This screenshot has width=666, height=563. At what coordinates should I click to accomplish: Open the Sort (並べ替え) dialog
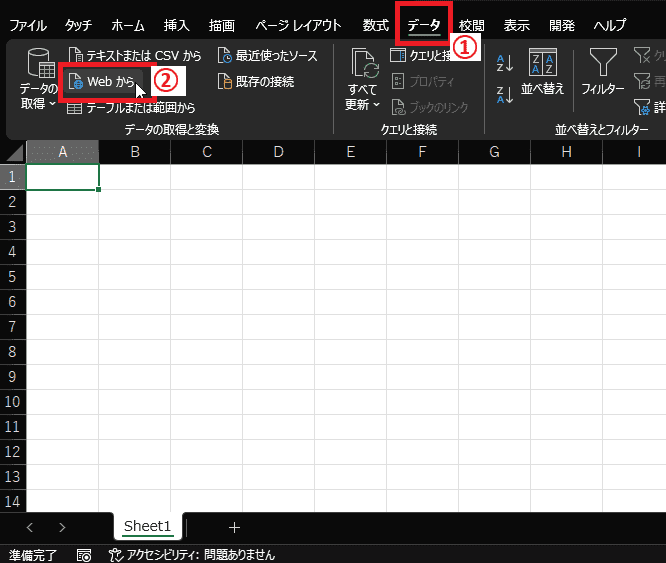(543, 72)
